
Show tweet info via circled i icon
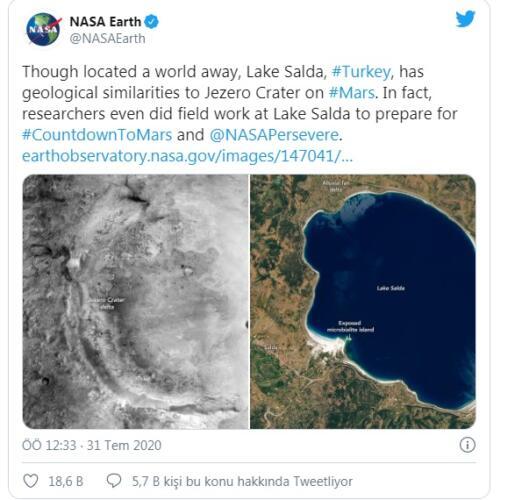pyautogui.click(x=467, y=445)
